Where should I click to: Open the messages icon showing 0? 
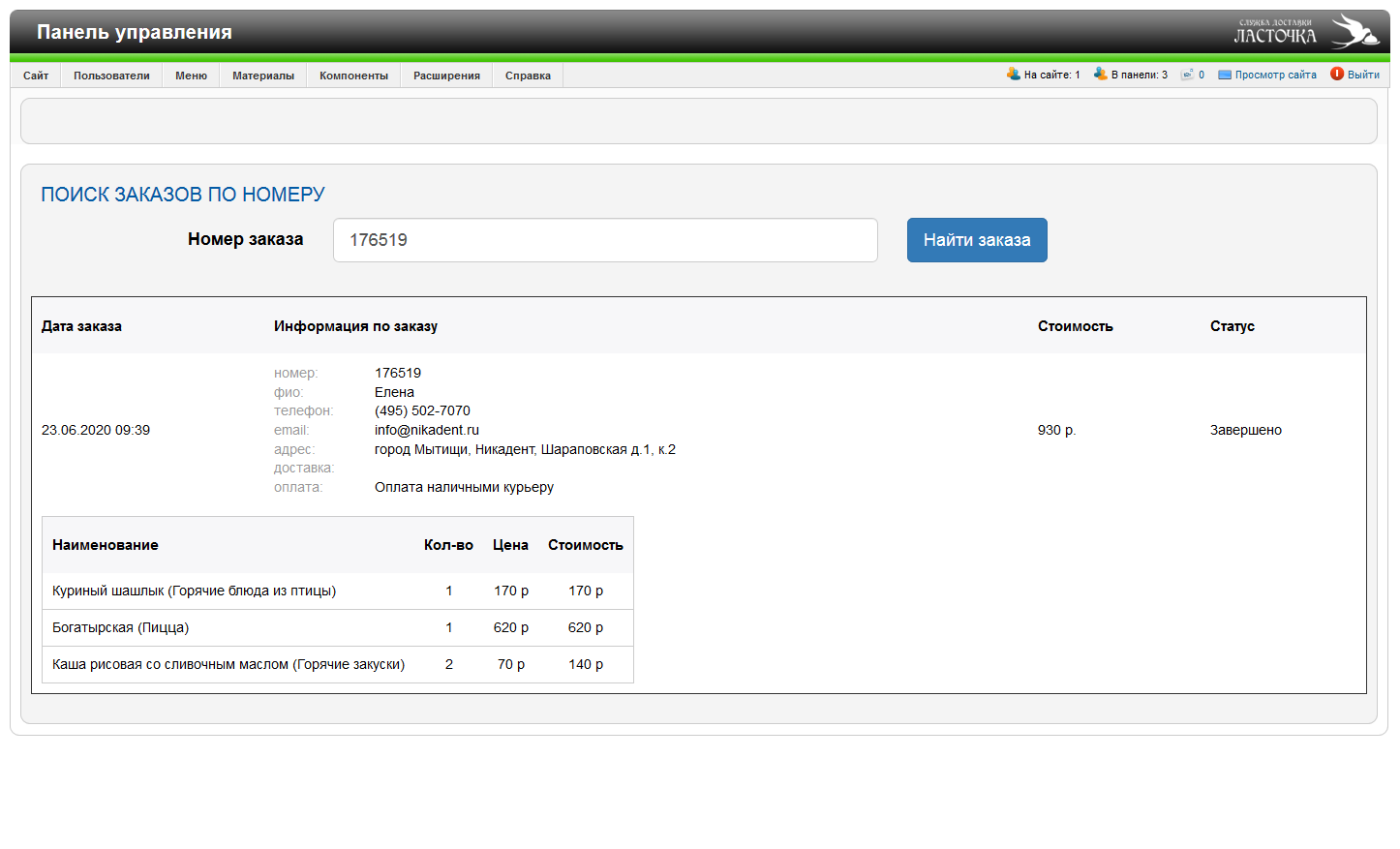(x=1187, y=74)
